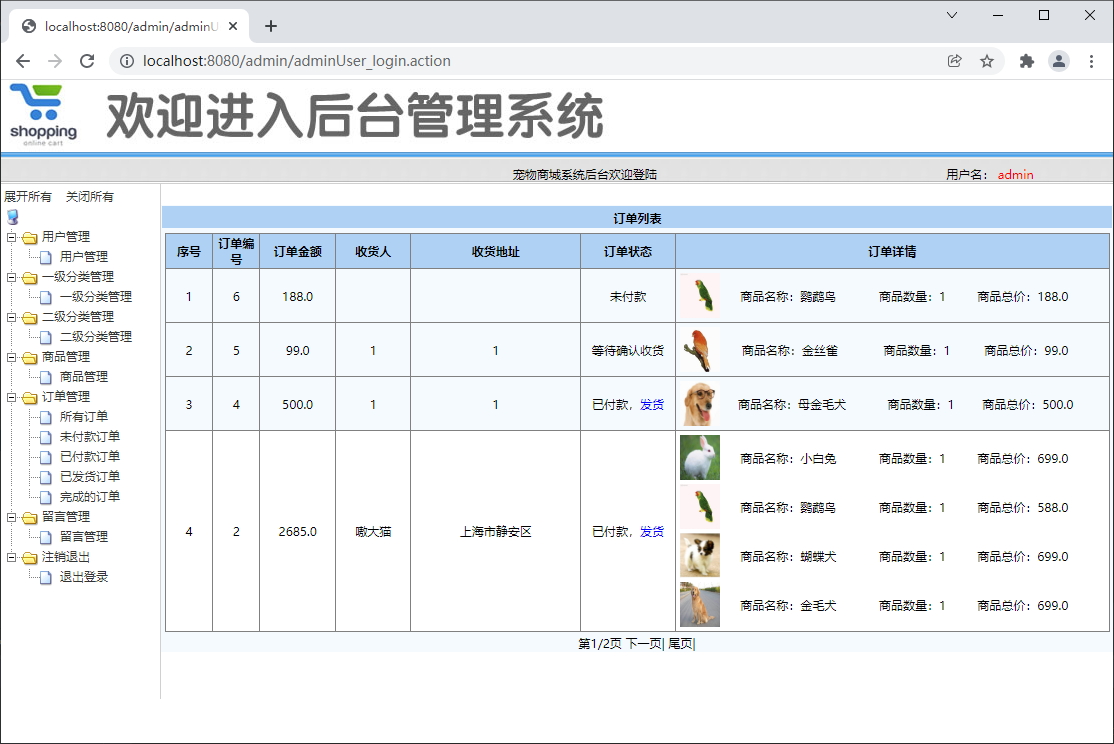Click the tree root computer icon
Viewport: 1114px width, 744px height.
pos(12,217)
